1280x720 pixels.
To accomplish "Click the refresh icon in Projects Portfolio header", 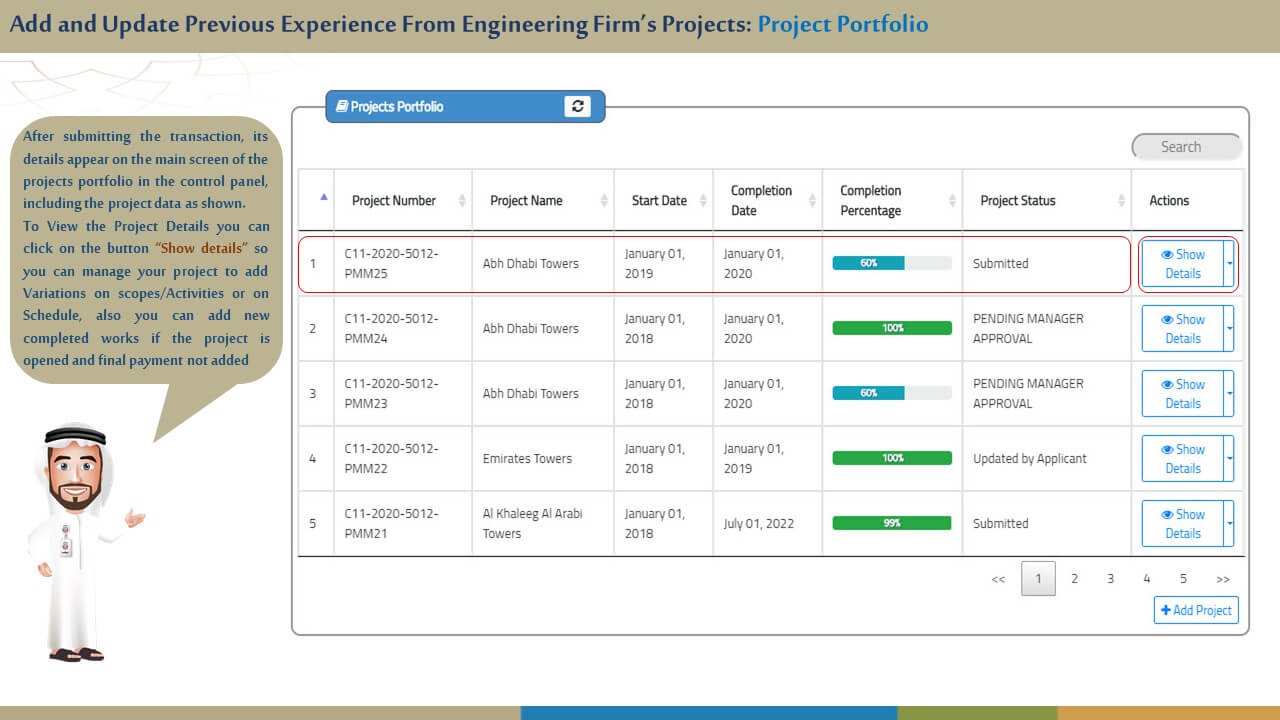I will (577, 106).
